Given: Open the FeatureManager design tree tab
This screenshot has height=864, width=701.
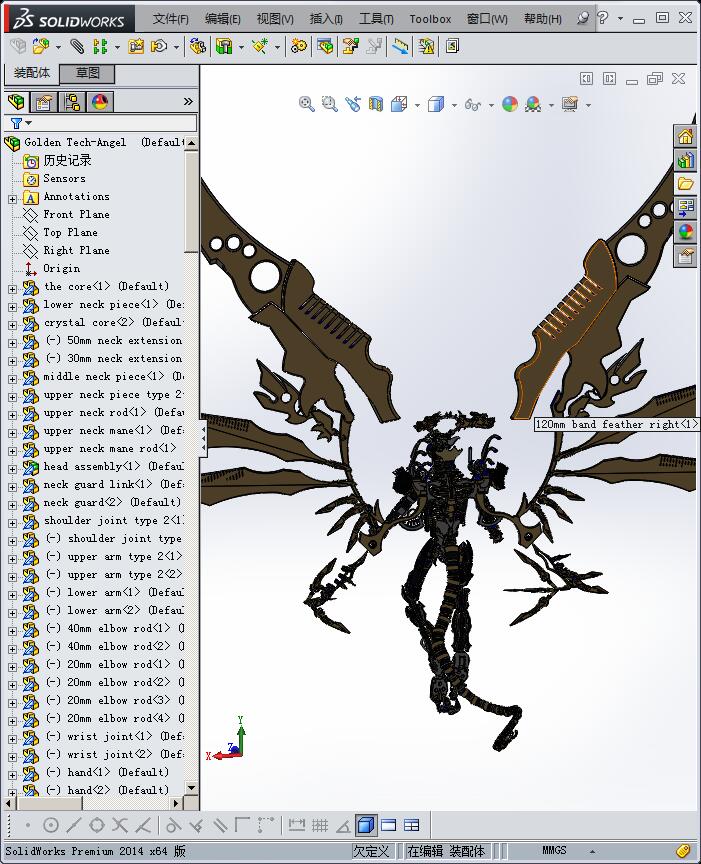Looking at the screenshot, I should point(17,102).
